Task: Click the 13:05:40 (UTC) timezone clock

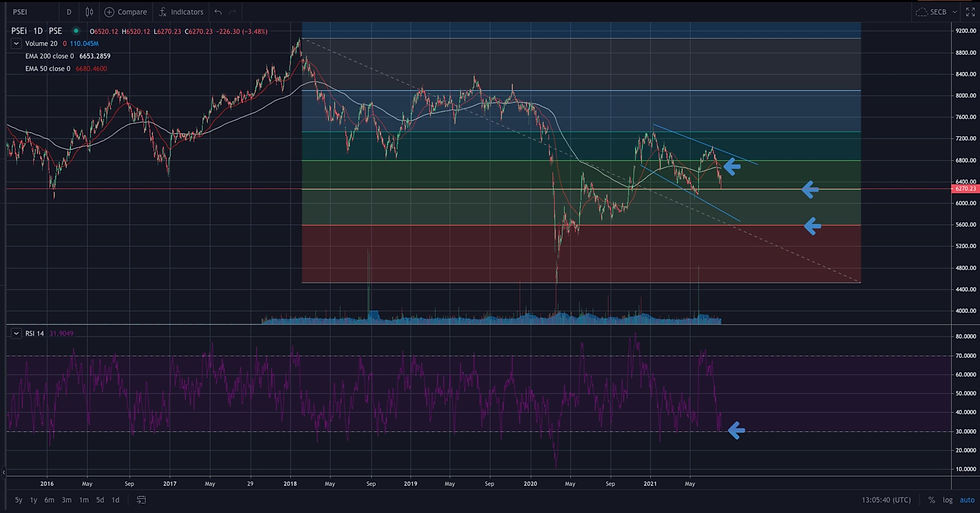Action: (886, 500)
